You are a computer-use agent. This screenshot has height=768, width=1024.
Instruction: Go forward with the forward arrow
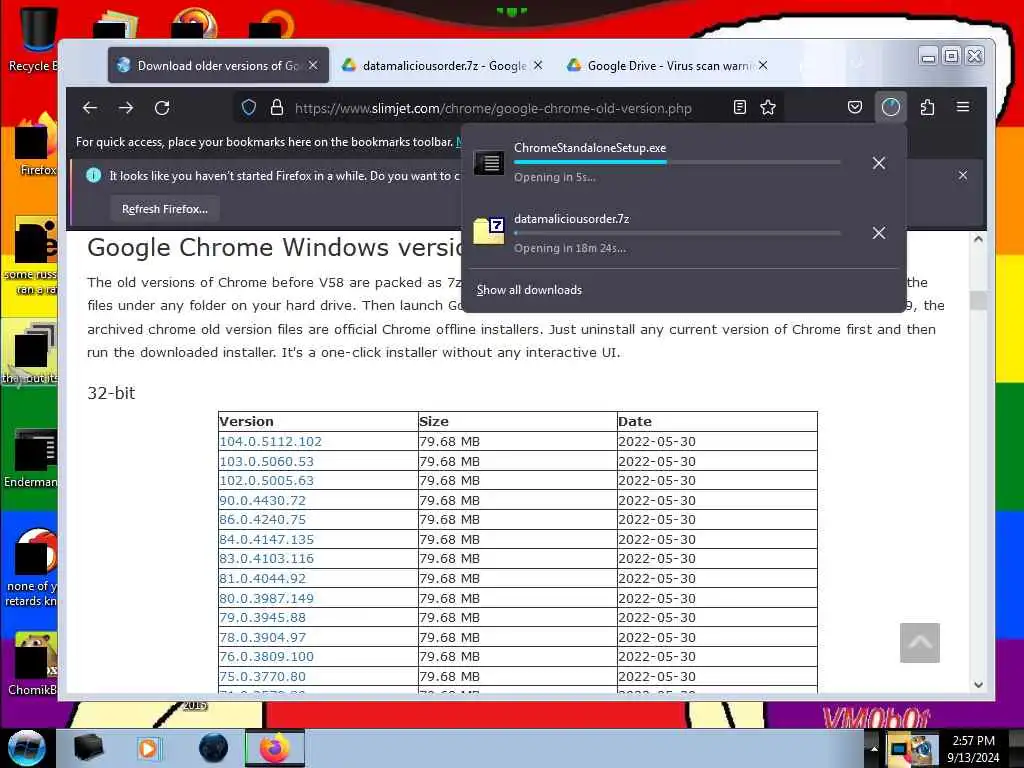(126, 108)
